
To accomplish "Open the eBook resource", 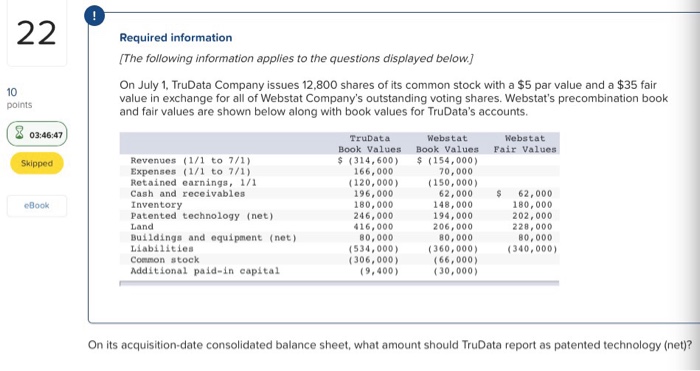I will (x=37, y=206).
